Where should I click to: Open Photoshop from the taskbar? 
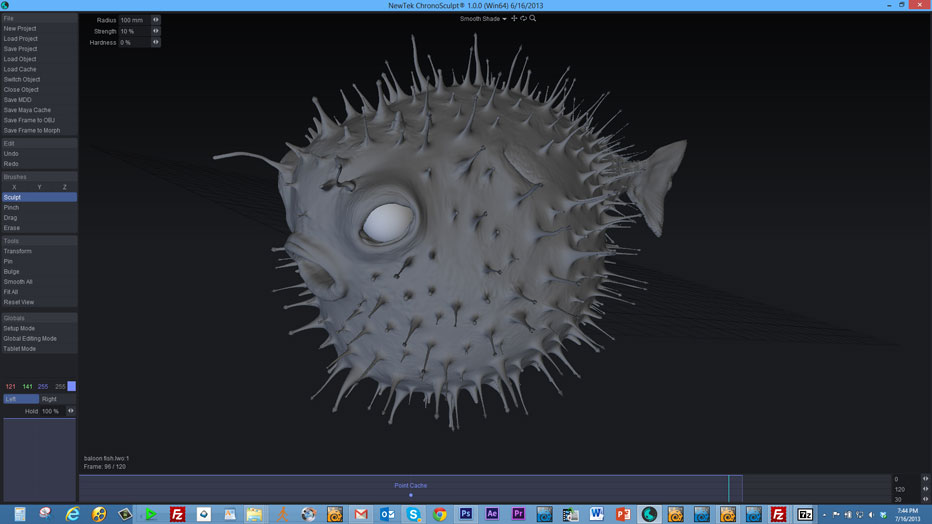[x=466, y=514]
